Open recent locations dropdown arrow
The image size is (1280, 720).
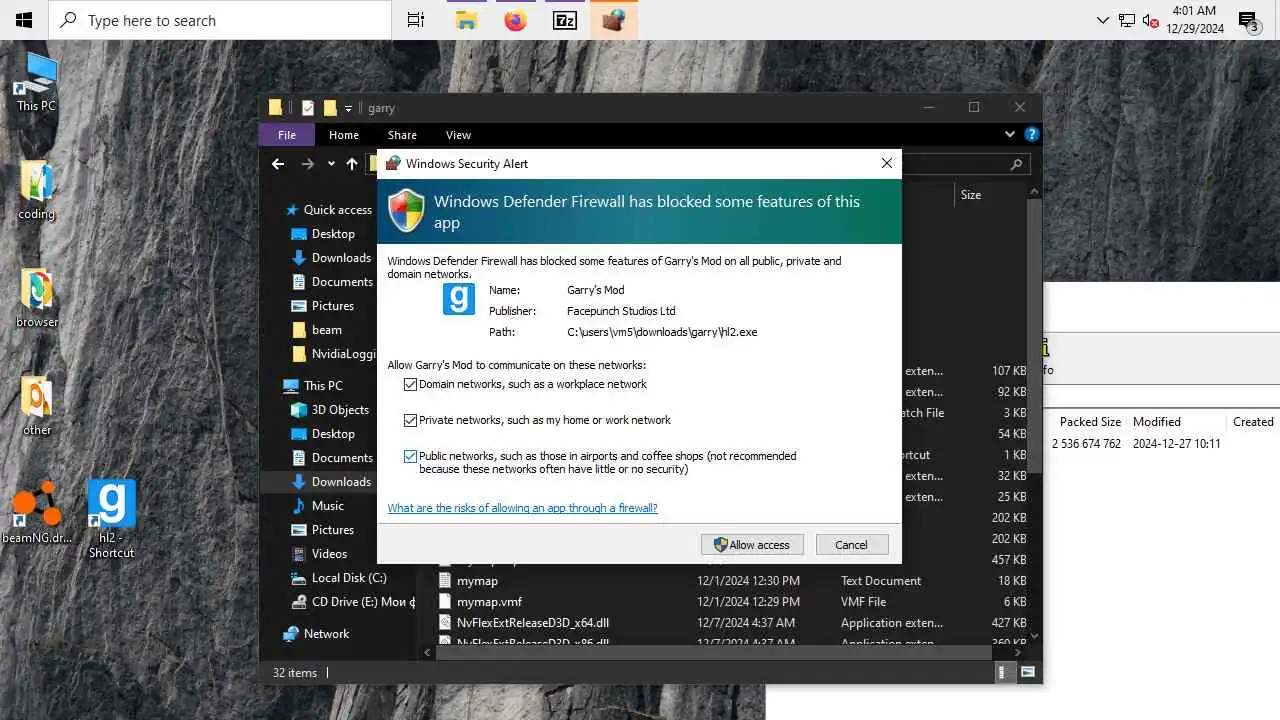coord(332,164)
